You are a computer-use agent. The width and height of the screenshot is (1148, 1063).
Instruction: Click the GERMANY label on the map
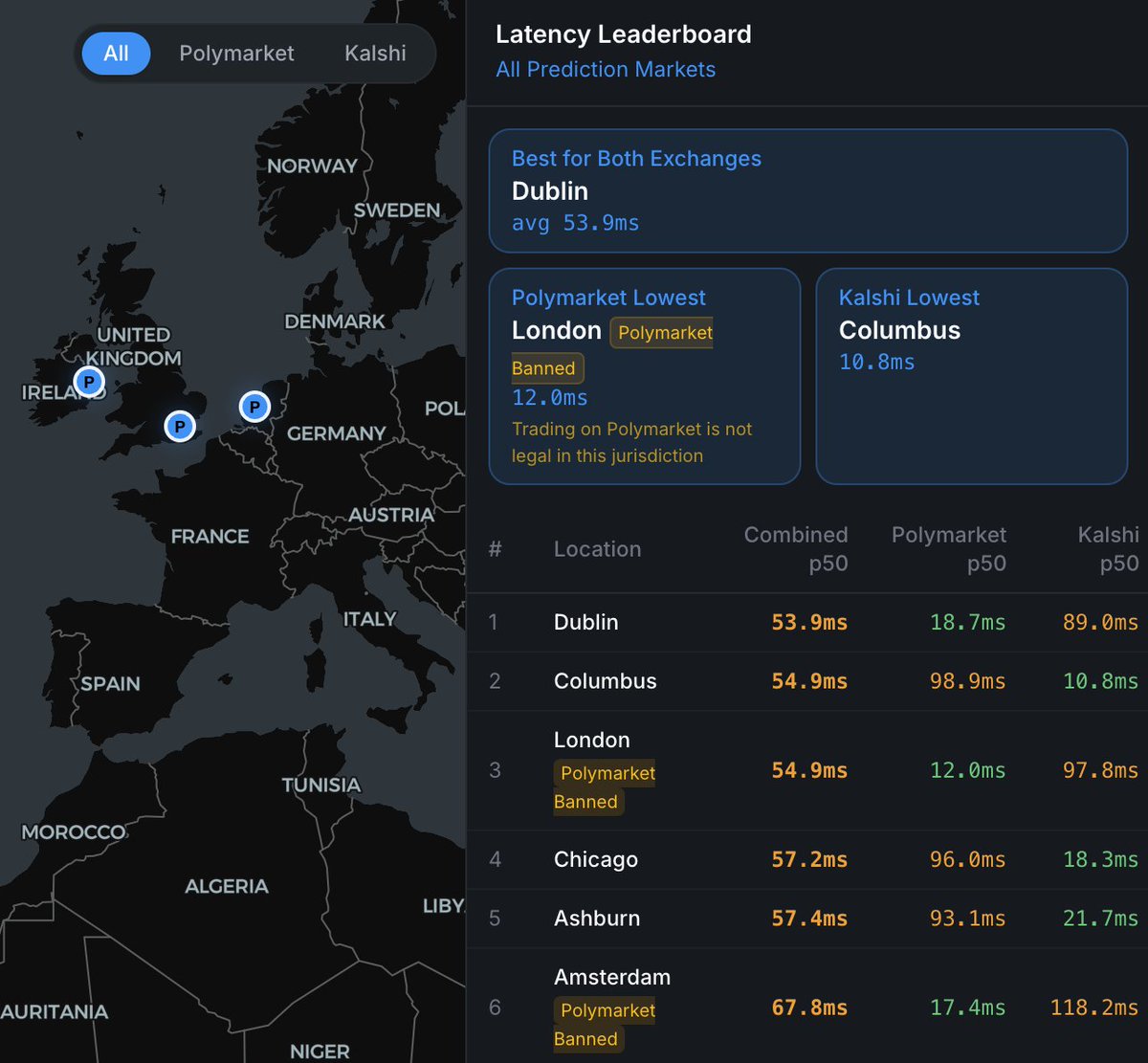pos(336,433)
